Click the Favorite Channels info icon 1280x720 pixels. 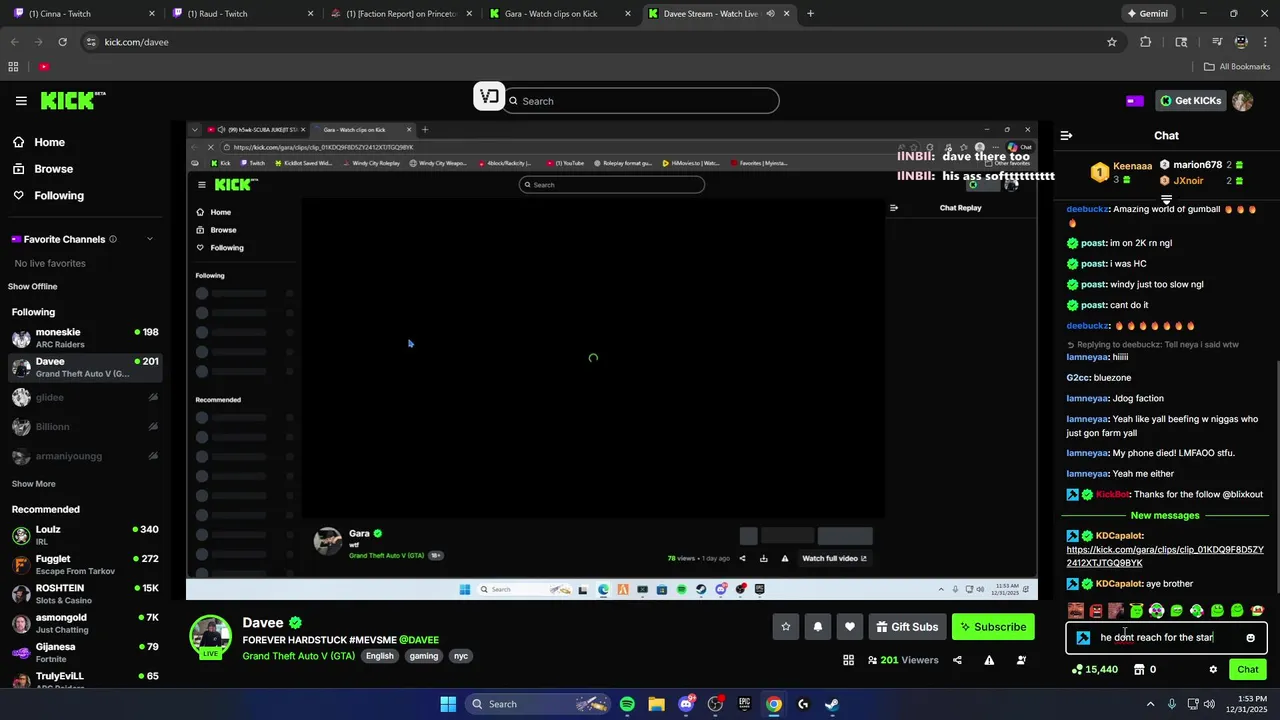(113, 239)
